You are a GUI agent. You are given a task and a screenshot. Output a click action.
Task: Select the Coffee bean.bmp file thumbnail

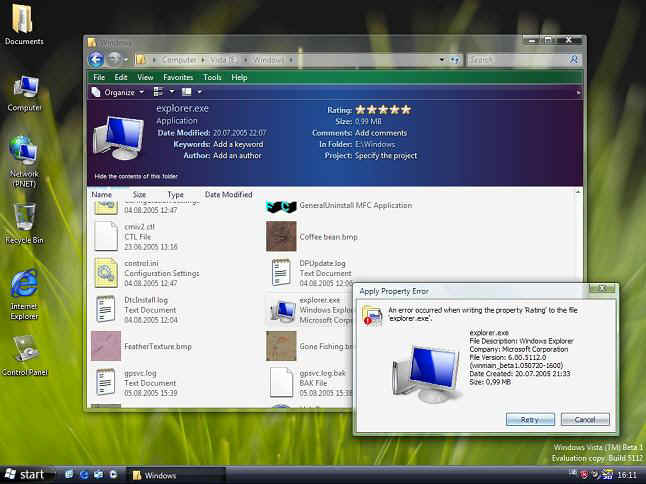281,236
